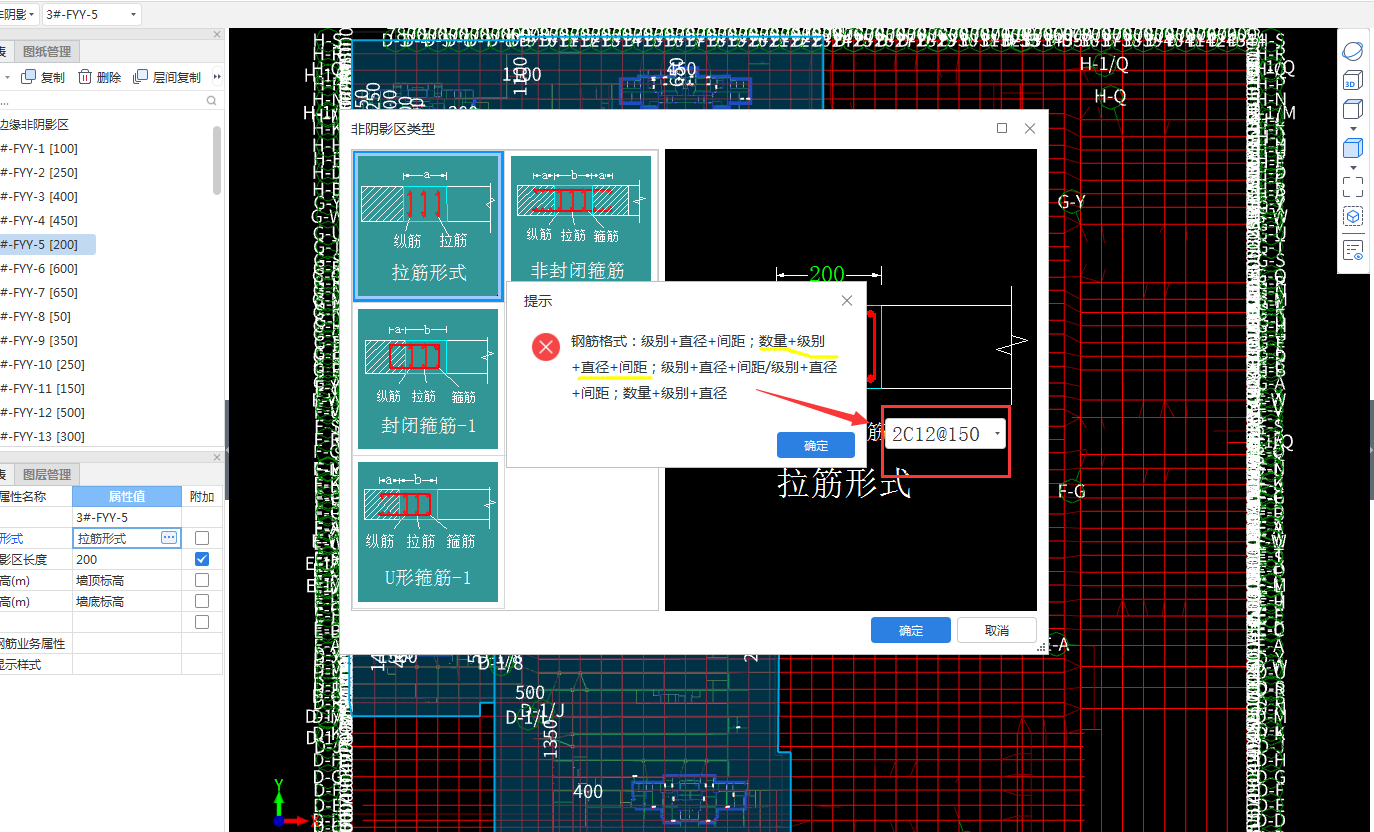Click the search magnifier icon in component list
Image resolution: width=1374 pixels, height=832 pixels.
[x=211, y=101]
